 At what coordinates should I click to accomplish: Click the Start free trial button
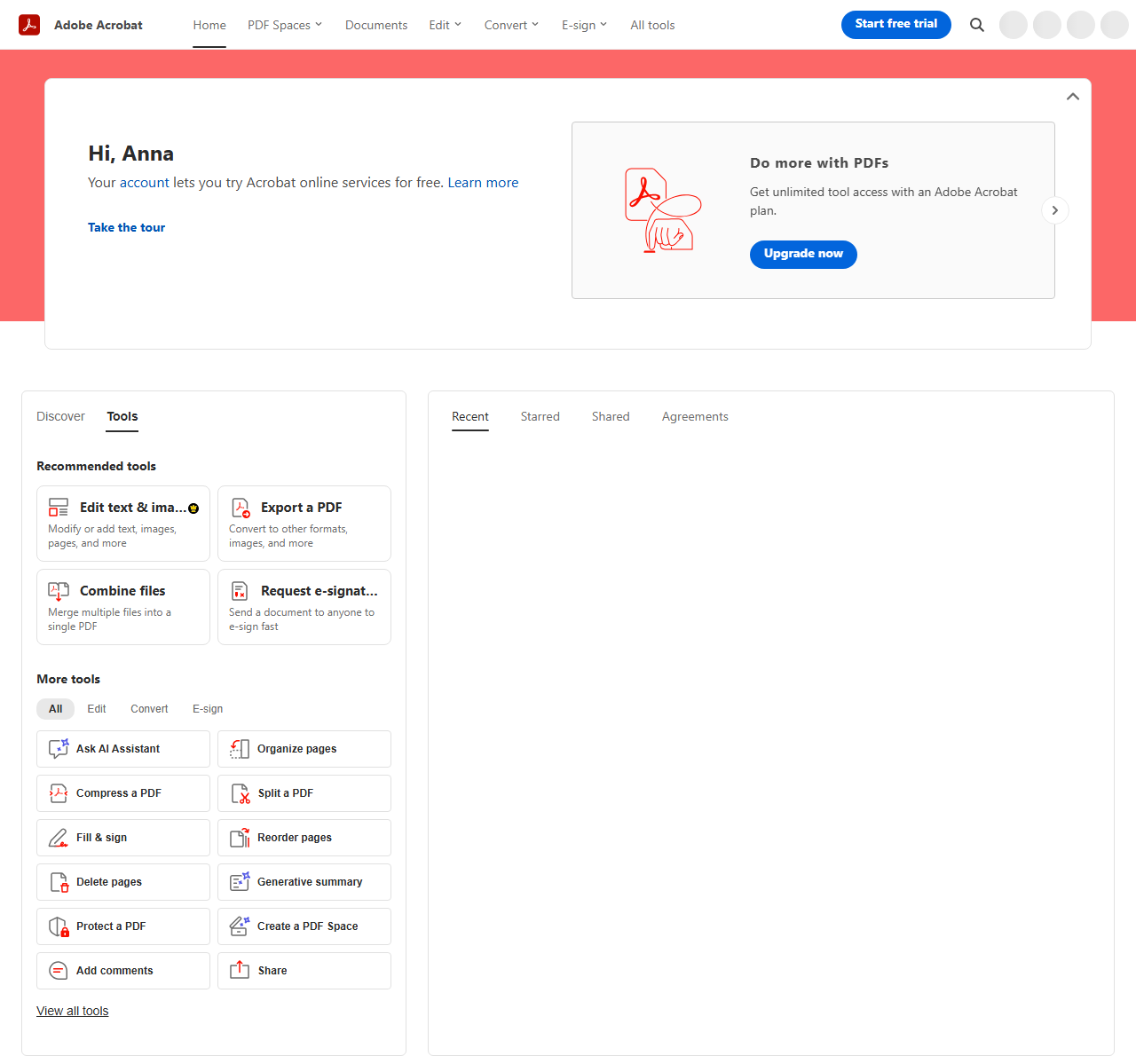(896, 25)
